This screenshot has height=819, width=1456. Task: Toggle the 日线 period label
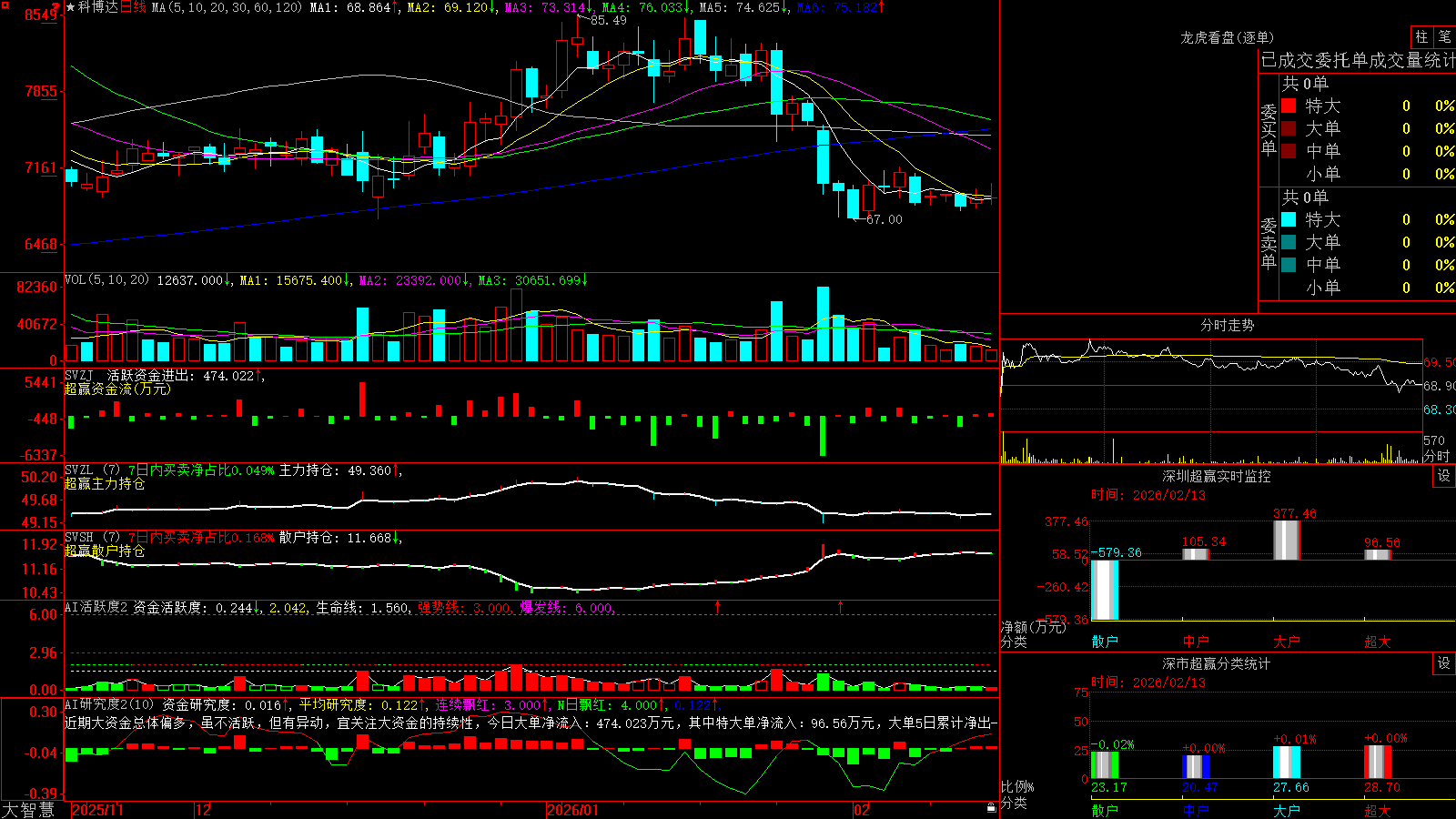(x=133, y=7)
